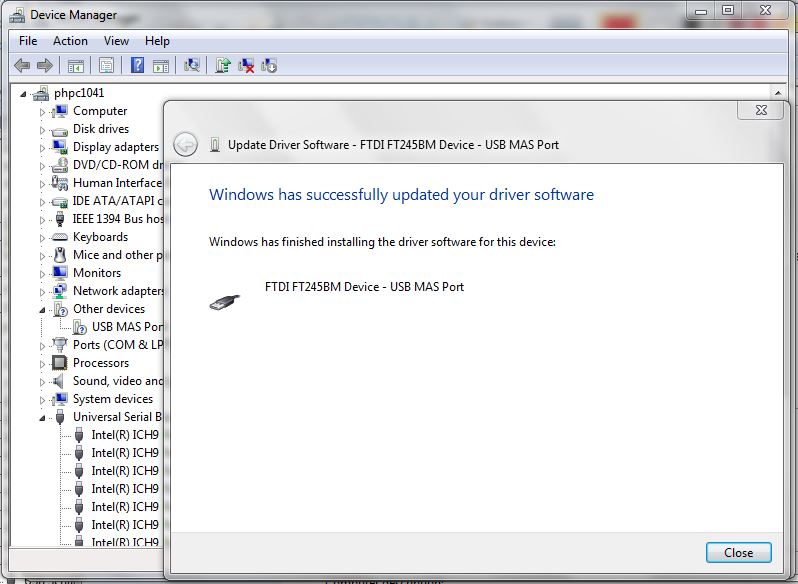This screenshot has width=798, height=584.
Task: Click the Universal Serial Bus controllers icon
Action: click(x=60, y=417)
